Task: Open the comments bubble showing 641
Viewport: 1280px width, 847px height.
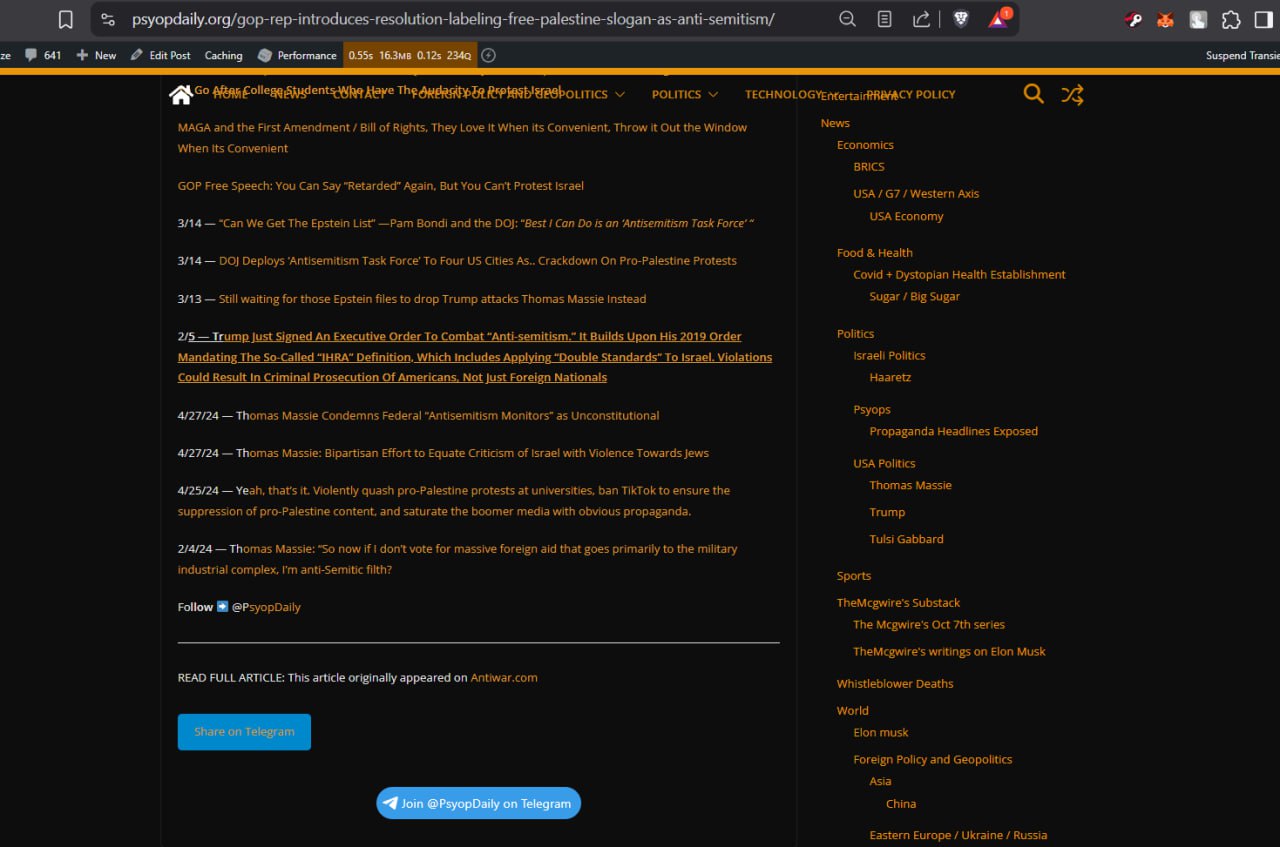Action: tap(43, 55)
